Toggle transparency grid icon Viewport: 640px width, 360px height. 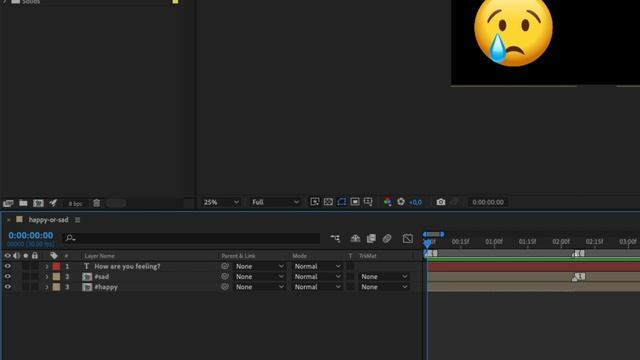(x=328, y=202)
